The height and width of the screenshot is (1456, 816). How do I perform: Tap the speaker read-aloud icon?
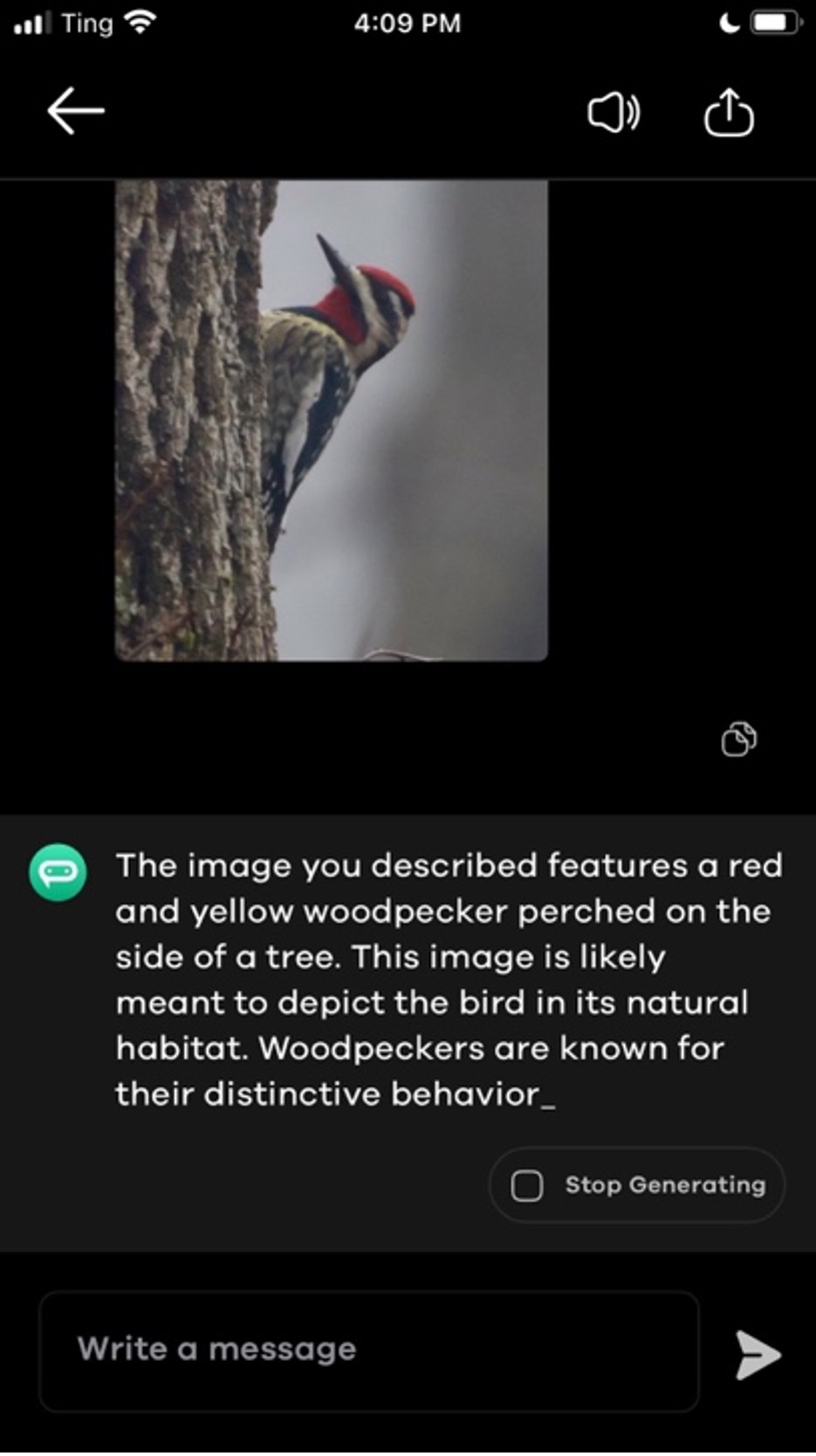click(x=614, y=113)
